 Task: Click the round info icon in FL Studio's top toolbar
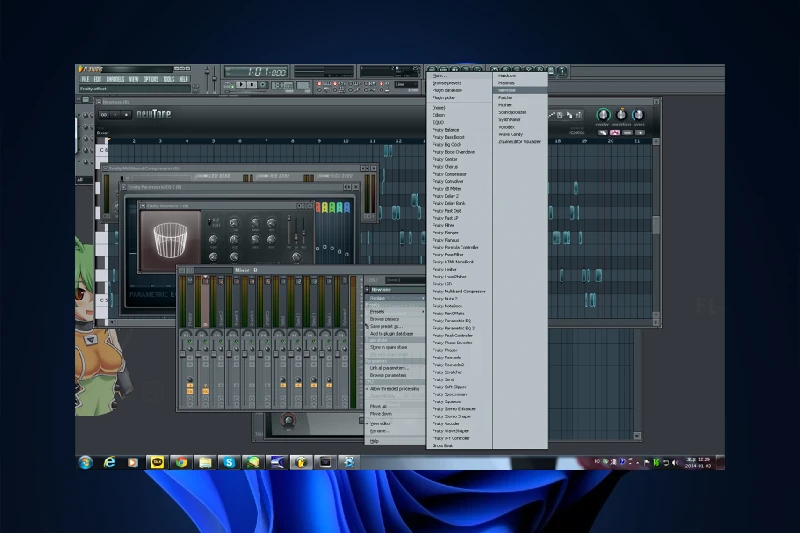562,71
